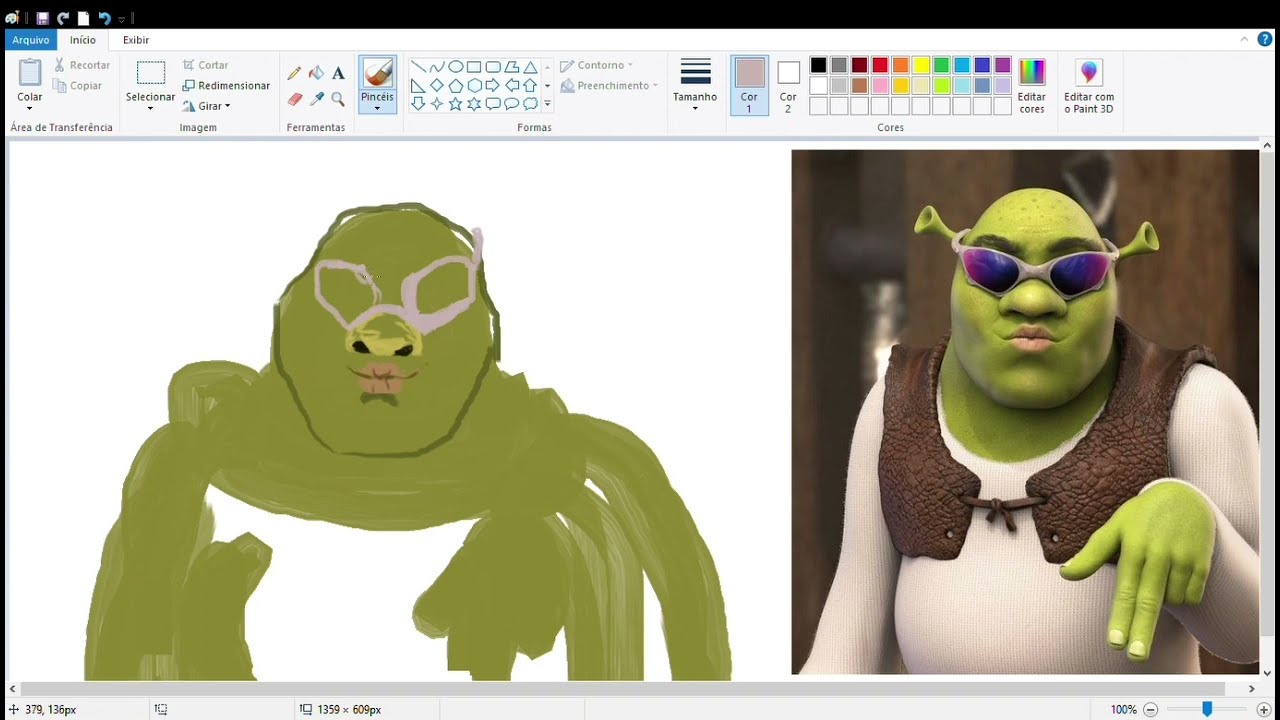Choose the Down arrow shape

418,104
